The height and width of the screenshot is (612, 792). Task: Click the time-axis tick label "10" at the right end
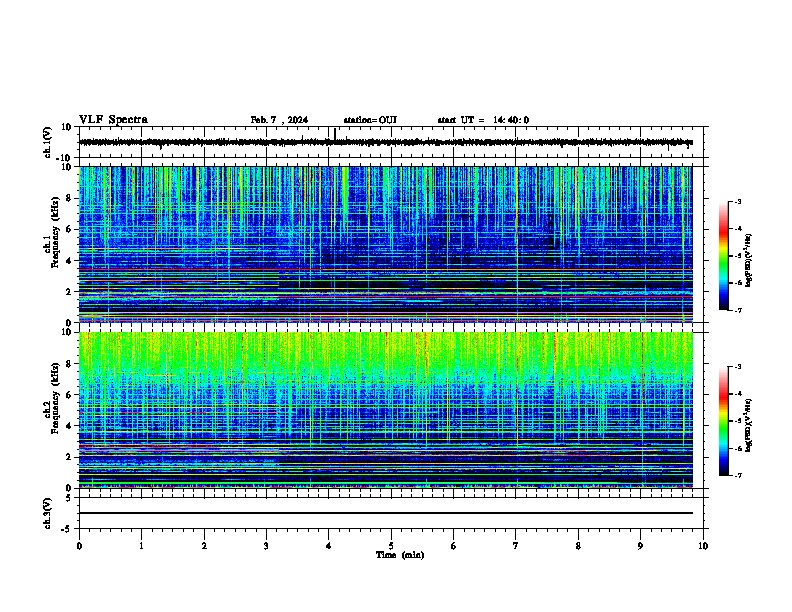pyautogui.click(x=703, y=546)
